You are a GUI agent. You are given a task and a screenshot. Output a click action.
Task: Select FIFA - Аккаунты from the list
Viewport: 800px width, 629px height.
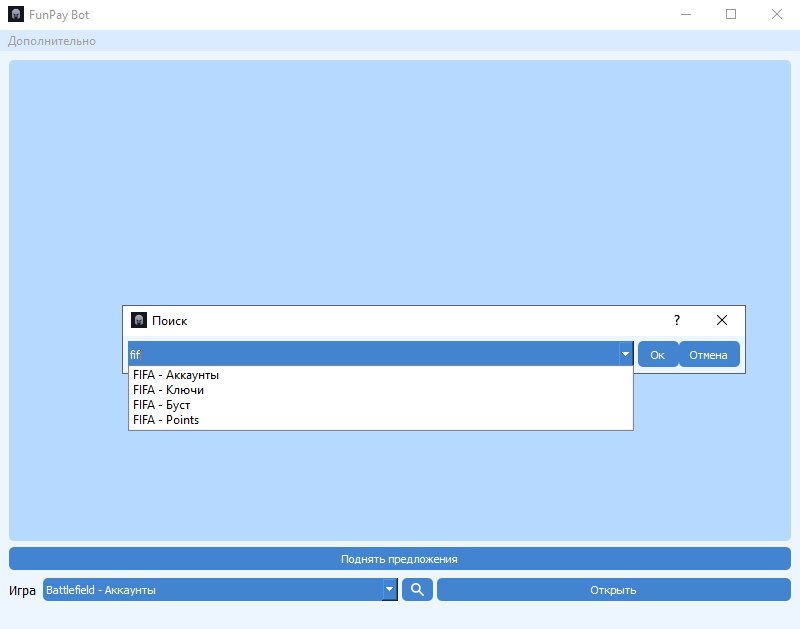tap(381, 375)
